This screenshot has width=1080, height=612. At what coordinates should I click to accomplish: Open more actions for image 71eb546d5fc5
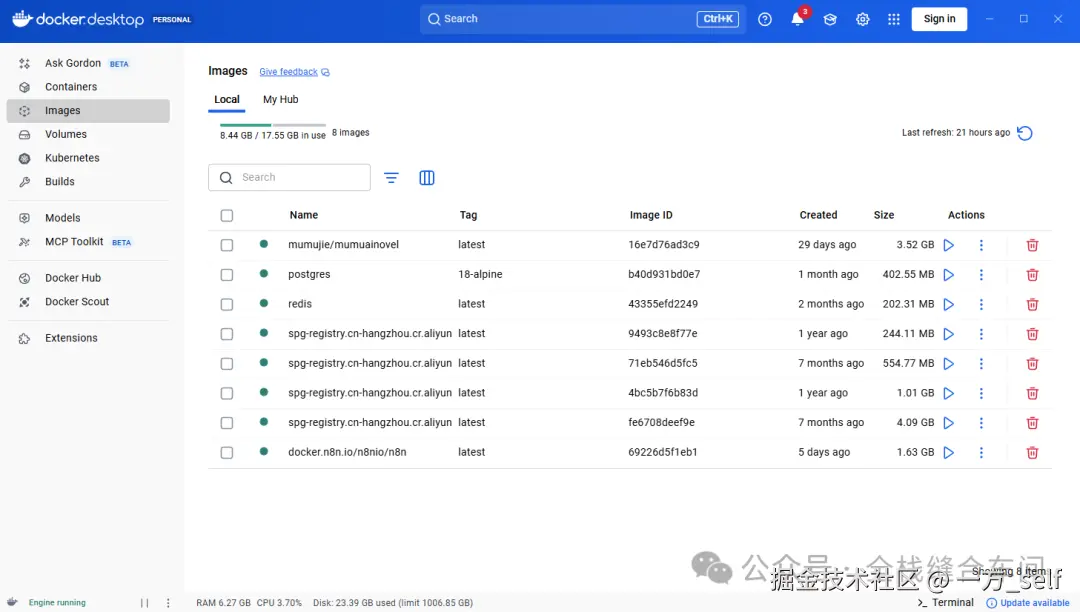pos(982,363)
